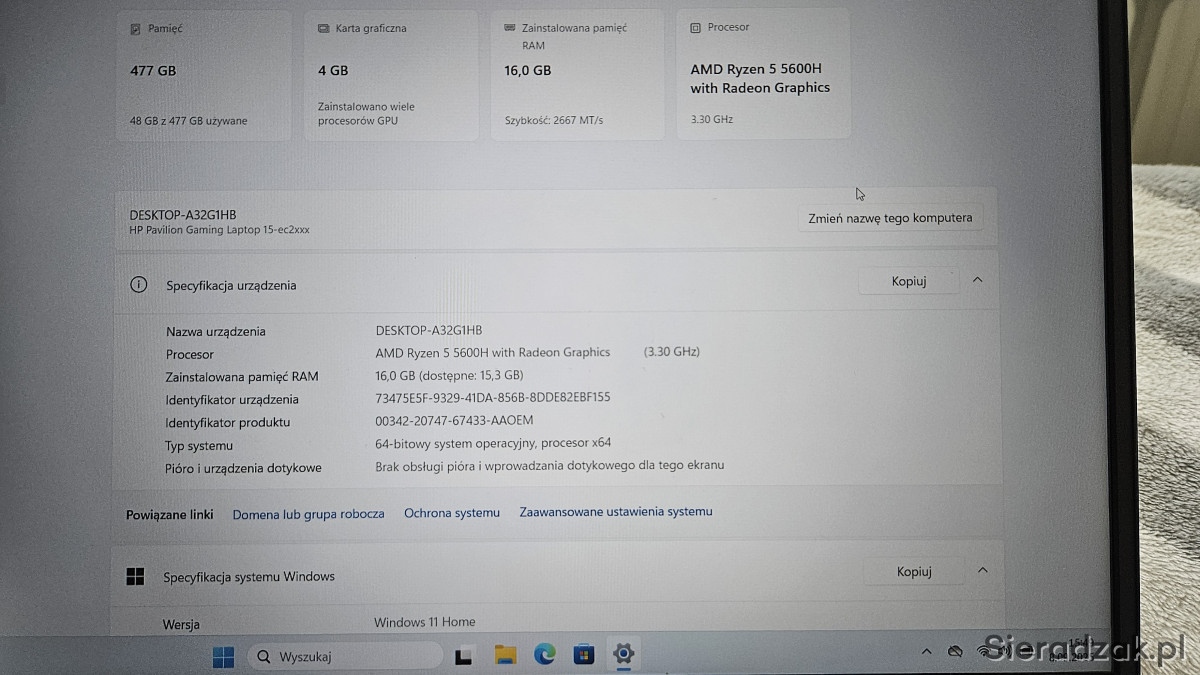Open Microsoft Edge from the taskbar
Viewport: 1200px width, 675px height.
544,655
